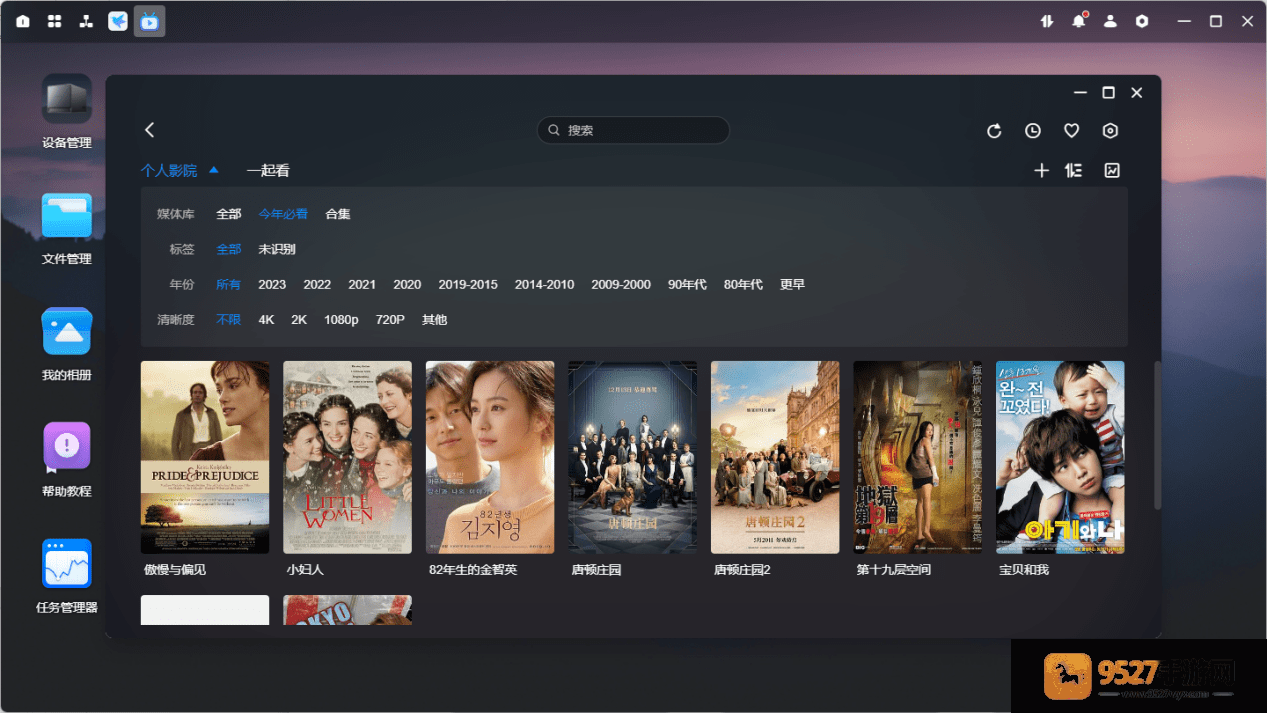Open 设备管理 desktop icon
The height and width of the screenshot is (713, 1267).
tap(67, 112)
